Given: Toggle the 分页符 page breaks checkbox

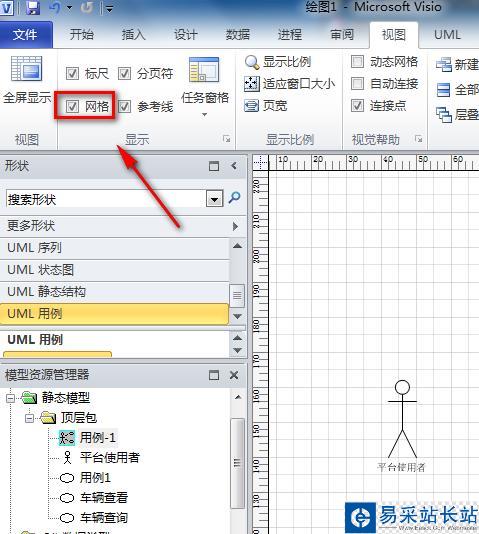Looking at the screenshot, I should 124,73.
